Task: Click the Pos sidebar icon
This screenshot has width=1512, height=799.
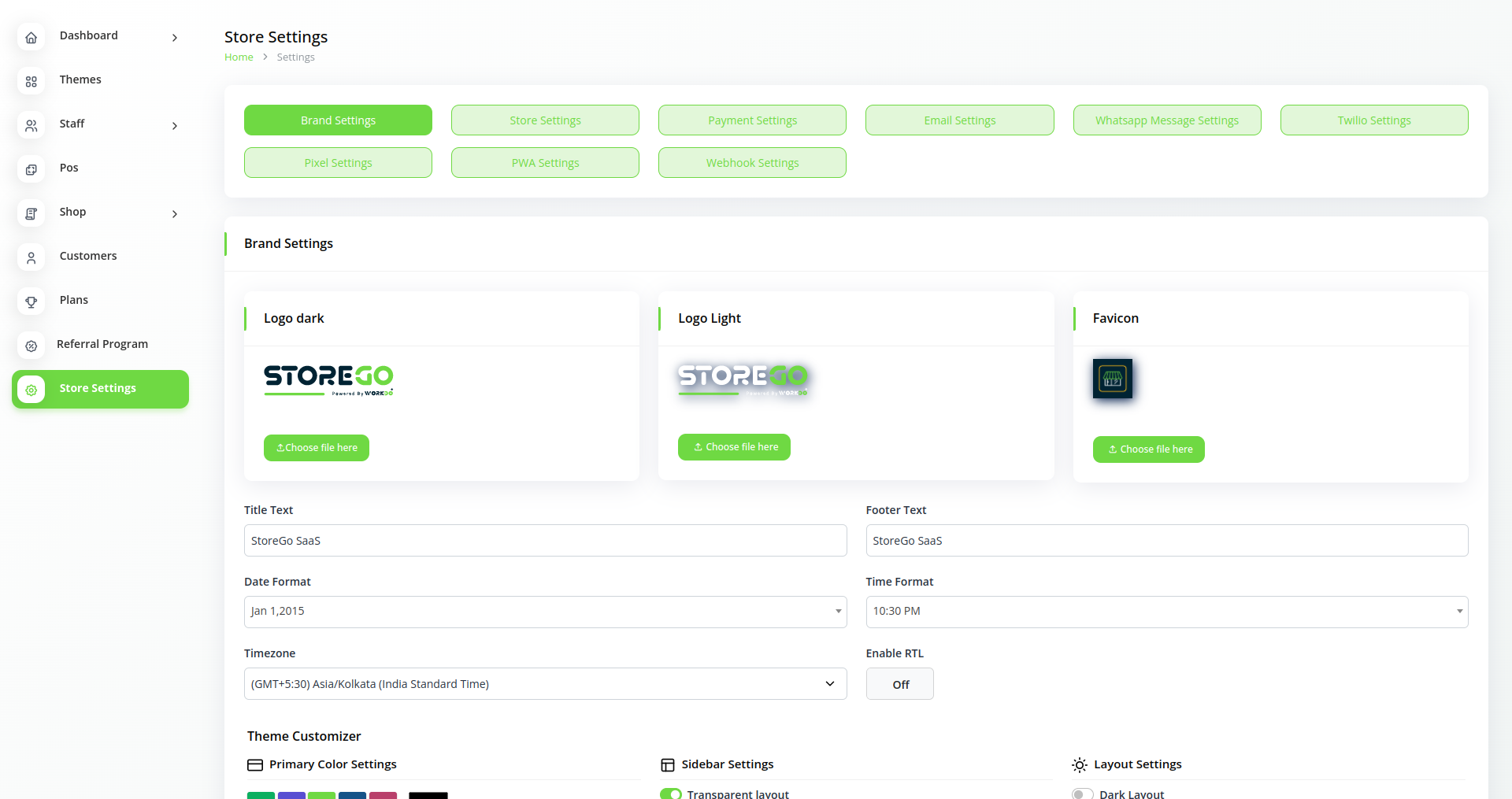Action: [31, 169]
